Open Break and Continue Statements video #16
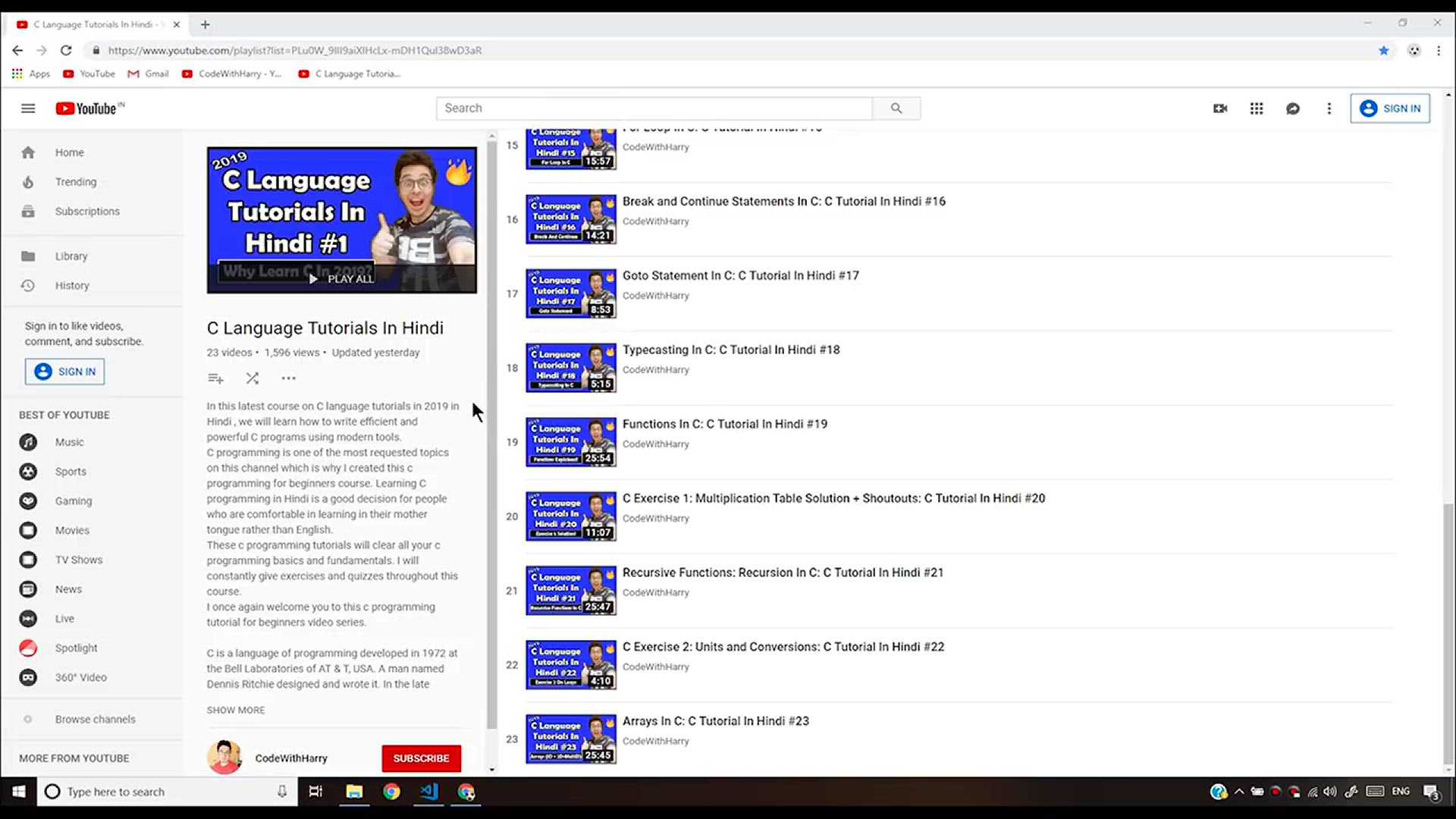1456x819 pixels. click(x=783, y=201)
